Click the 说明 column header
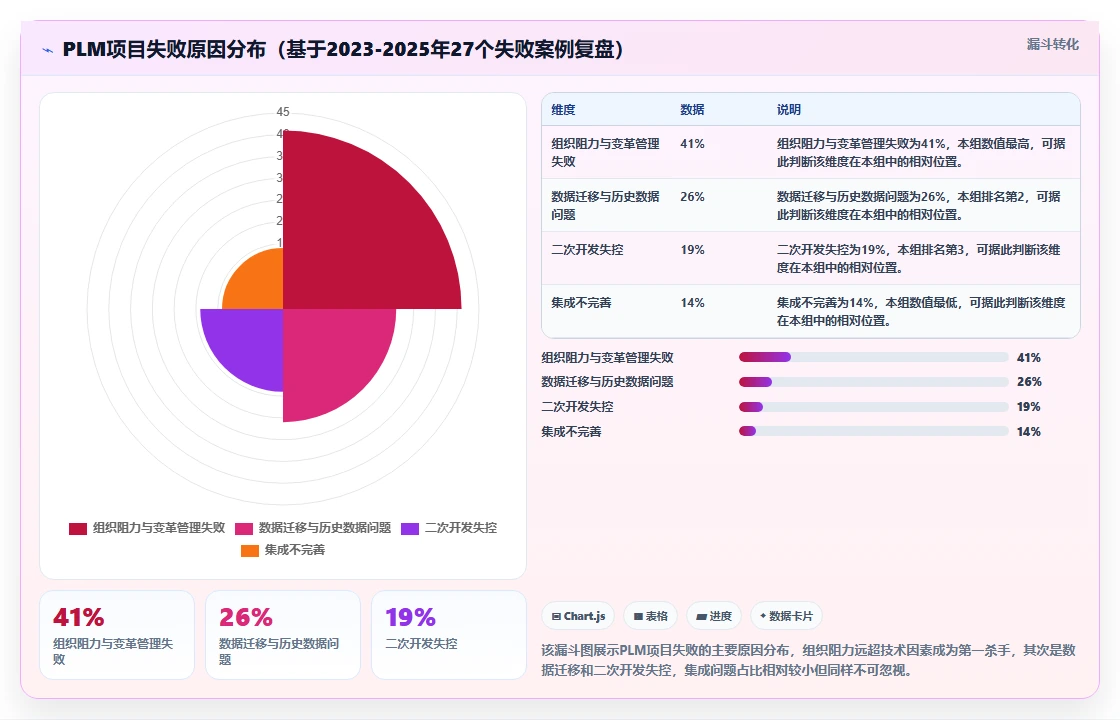Viewport: 1120px width, 720px height. tap(789, 110)
